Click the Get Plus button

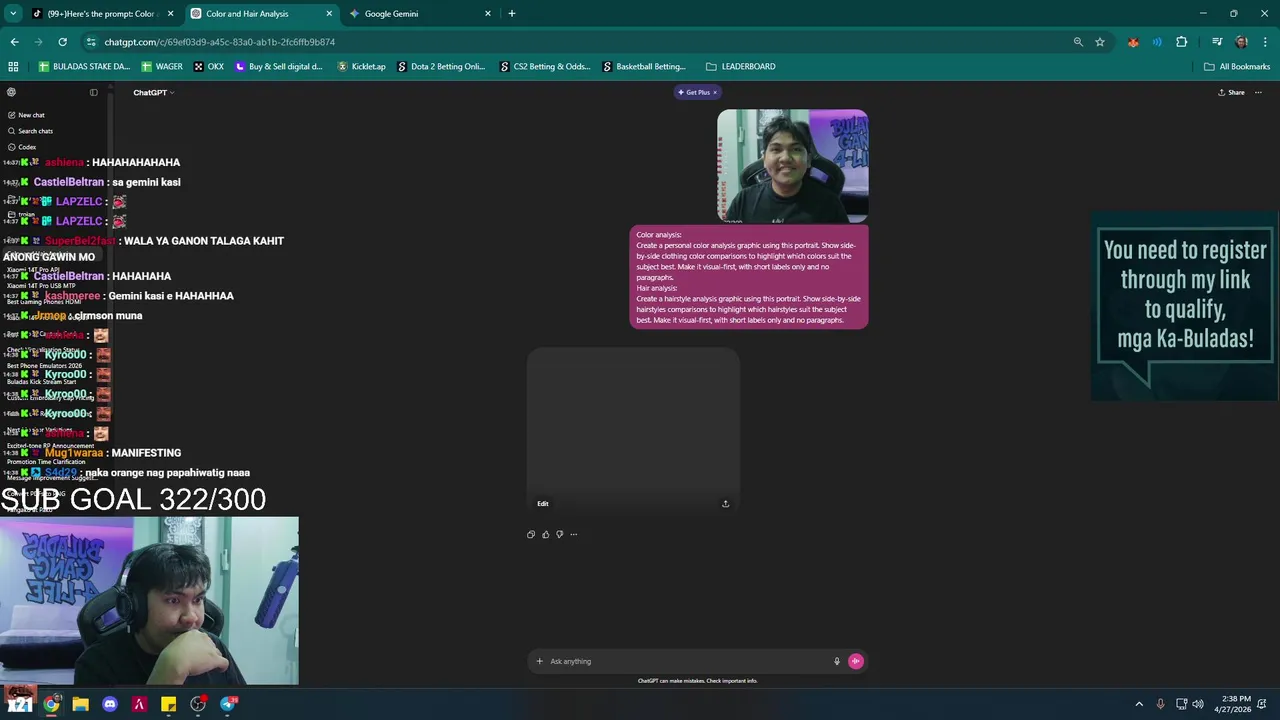tap(694, 92)
